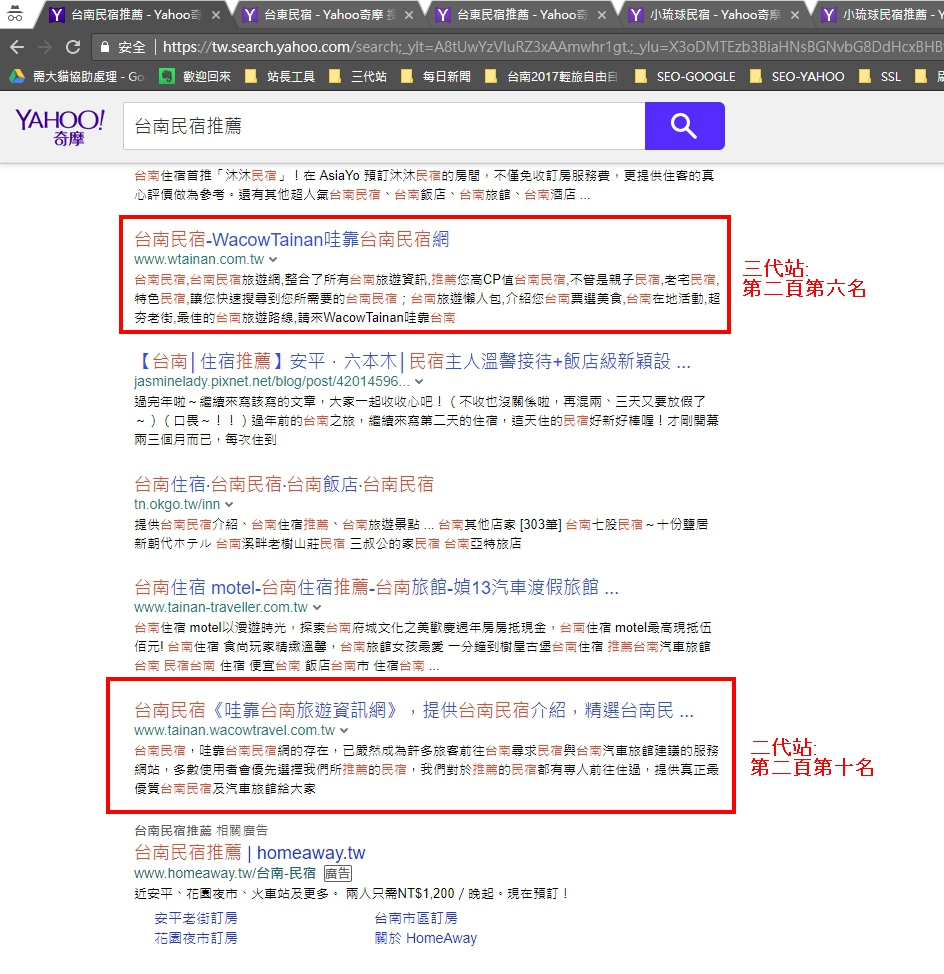Screen dimensions: 944x974
Task: Click the Yahoo search box containing 台南民宿推薦
Action: pyautogui.click(x=384, y=126)
